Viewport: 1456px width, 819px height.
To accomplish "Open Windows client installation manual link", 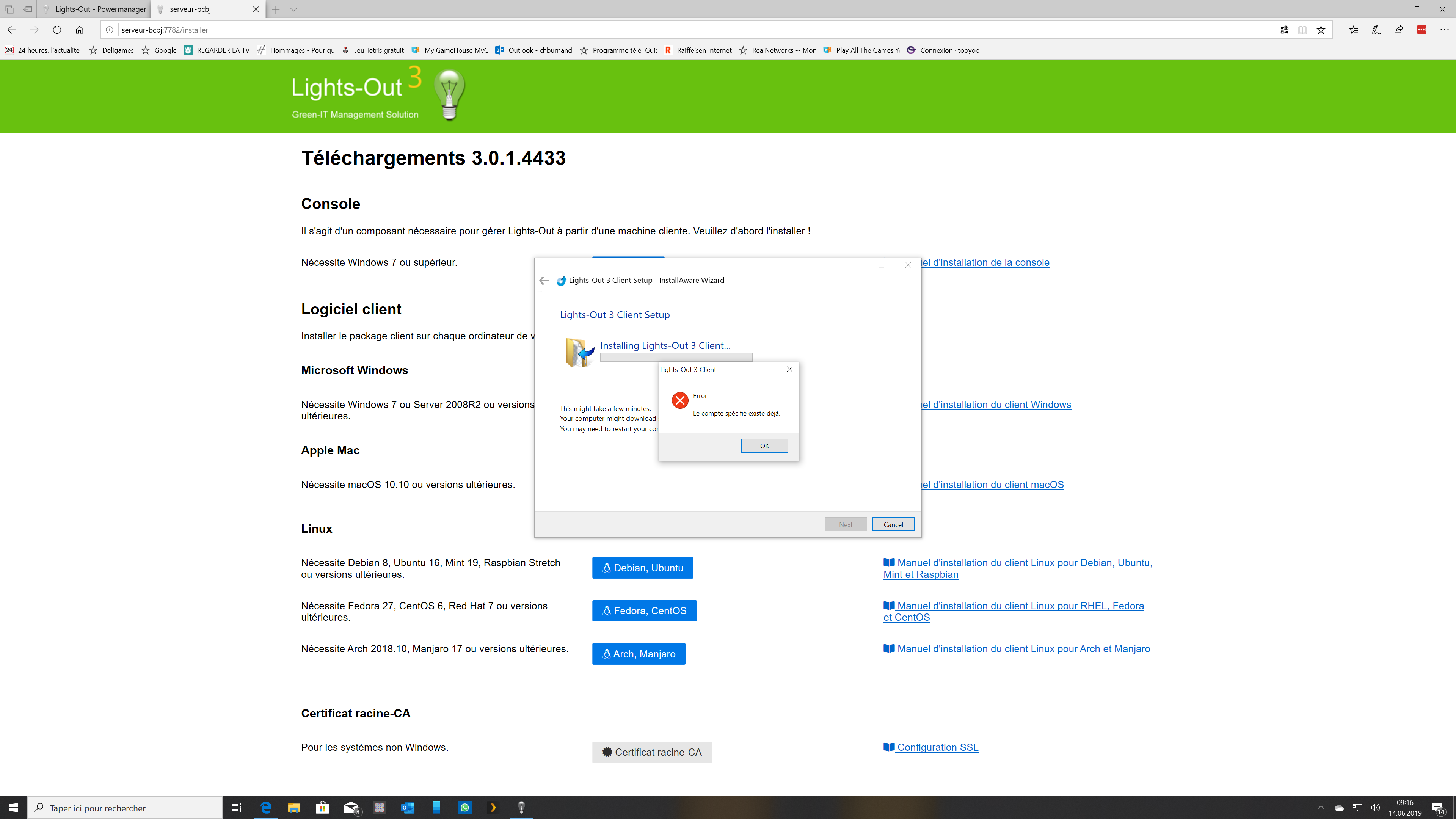I will click(996, 405).
